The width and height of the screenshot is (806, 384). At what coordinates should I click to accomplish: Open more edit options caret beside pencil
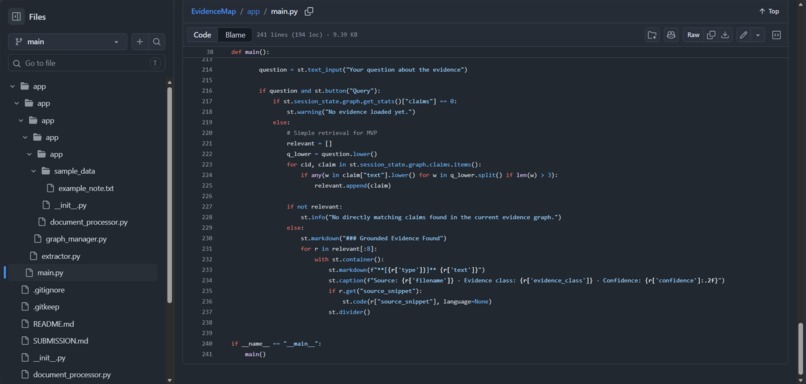(758, 35)
